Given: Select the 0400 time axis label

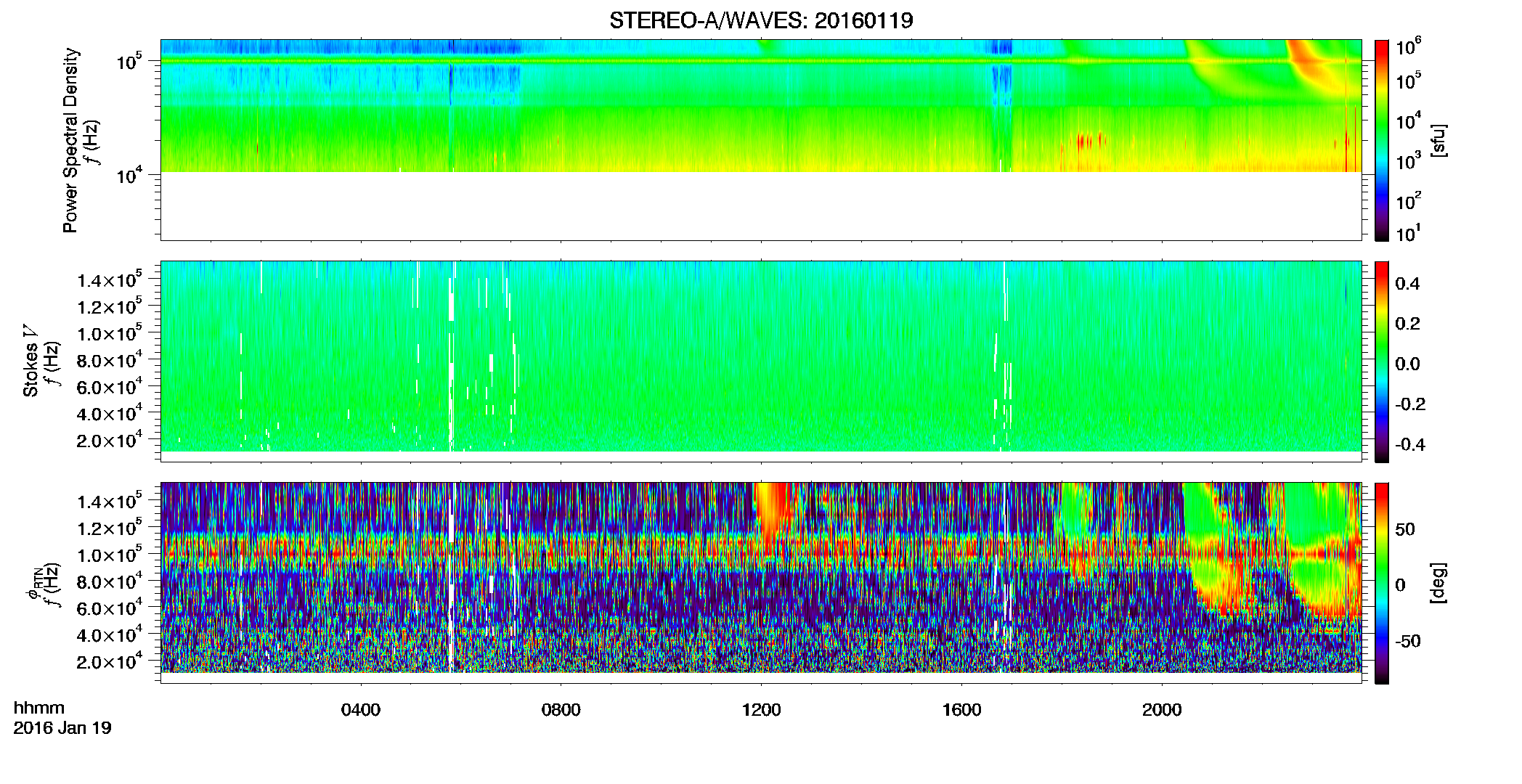Looking at the screenshot, I should [x=361, y=710].
